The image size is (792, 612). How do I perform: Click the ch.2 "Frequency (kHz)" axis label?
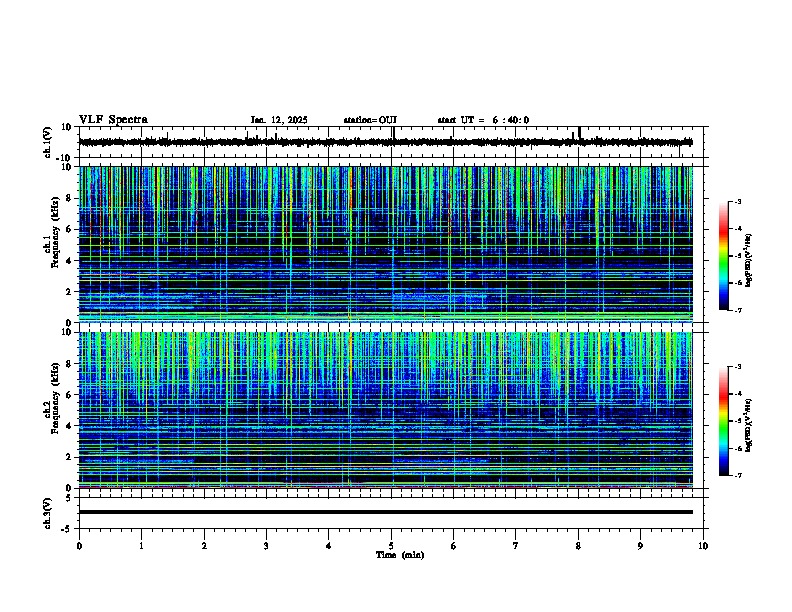pyautogui.click(x=55, y=398)
